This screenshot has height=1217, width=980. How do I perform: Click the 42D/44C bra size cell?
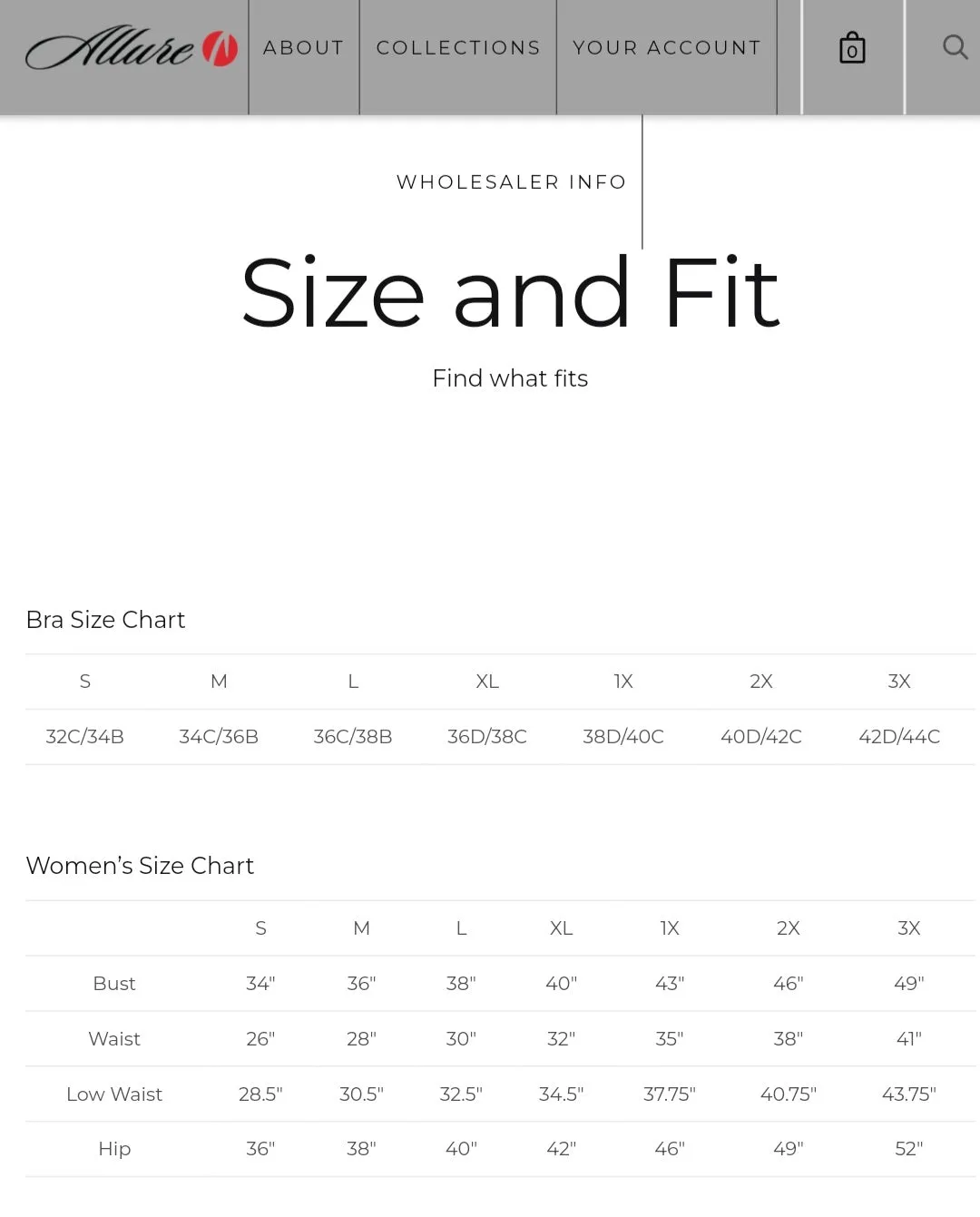point(899,737)
